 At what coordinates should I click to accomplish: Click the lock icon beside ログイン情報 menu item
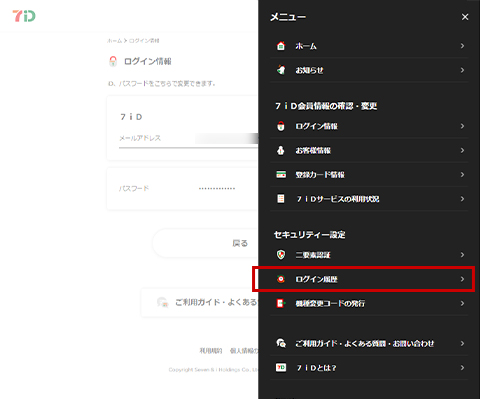pos(281,126)
